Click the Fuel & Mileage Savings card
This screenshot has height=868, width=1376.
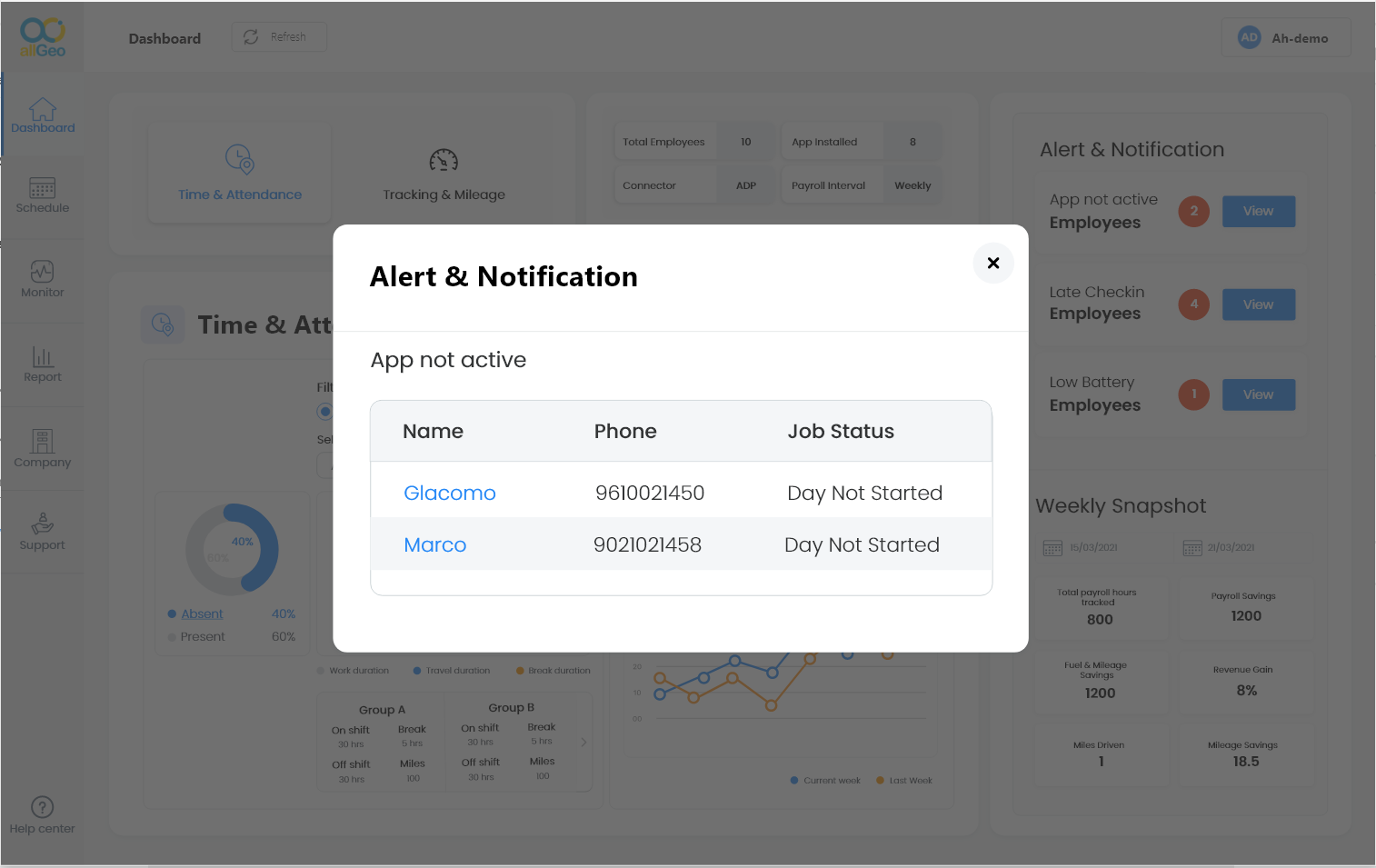[1100, 682]
